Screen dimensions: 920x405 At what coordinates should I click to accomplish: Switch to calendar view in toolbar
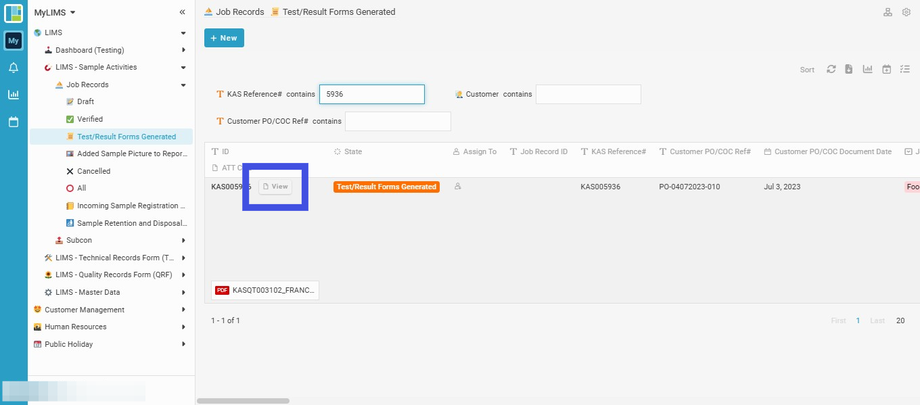[886, 69]
